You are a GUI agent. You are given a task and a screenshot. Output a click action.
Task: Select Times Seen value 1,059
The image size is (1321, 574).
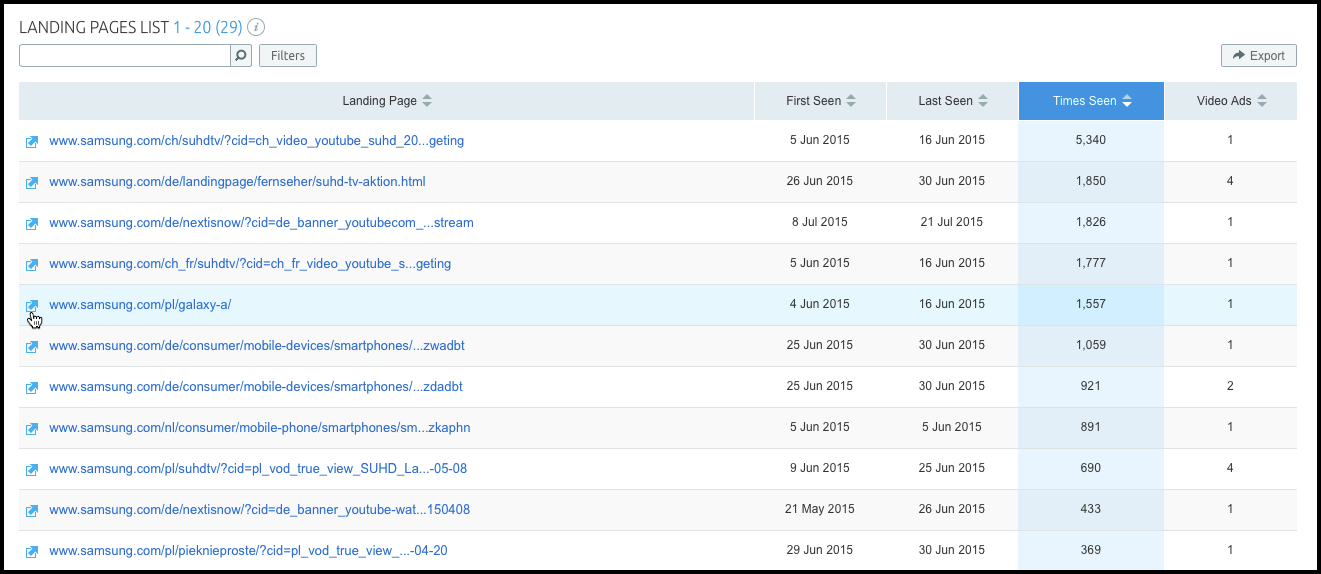coord(1091,345)
